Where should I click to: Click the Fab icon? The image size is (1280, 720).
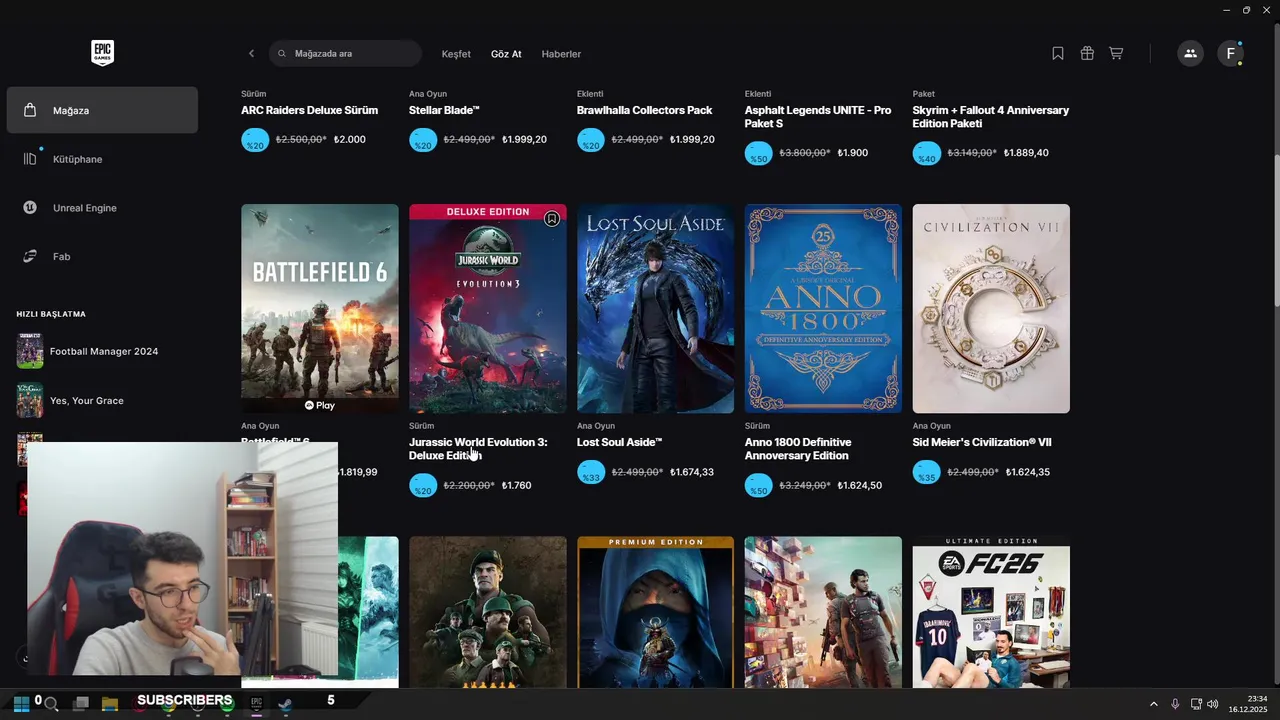coord(30,257)
